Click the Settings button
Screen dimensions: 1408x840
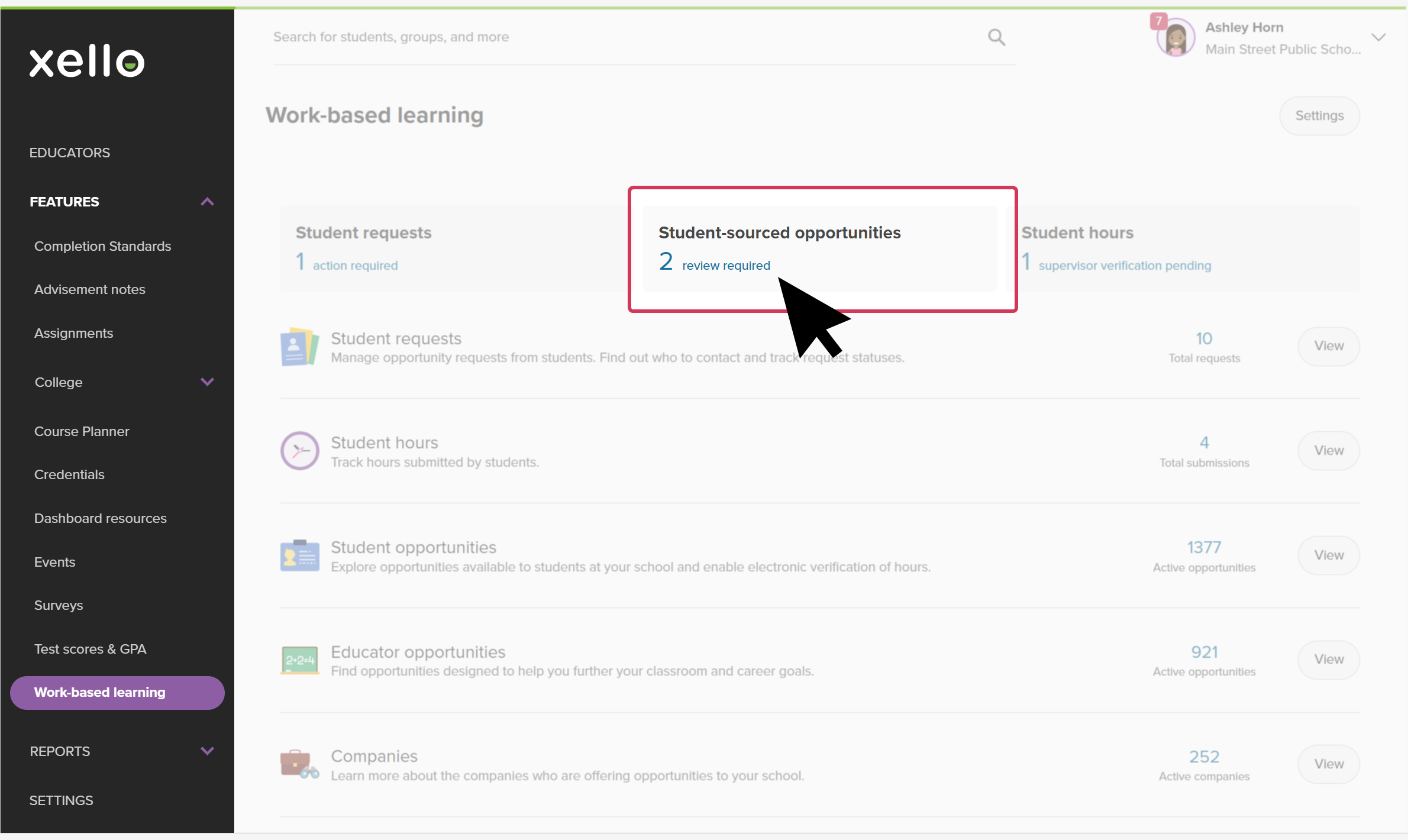point(1319,116)
